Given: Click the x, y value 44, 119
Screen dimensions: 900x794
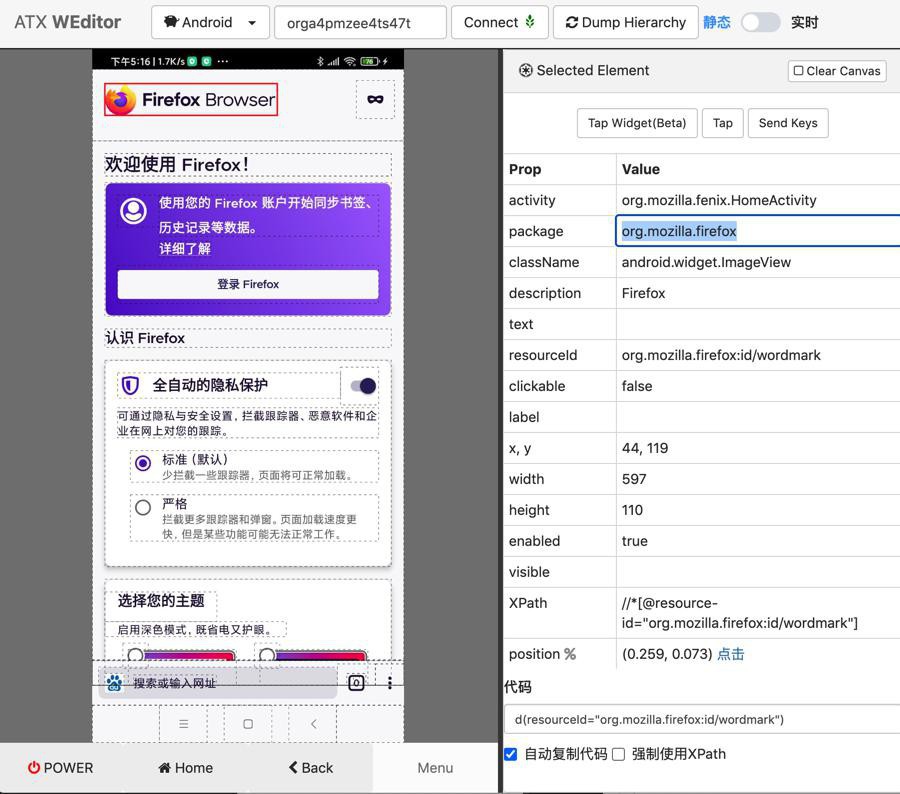Looking at the screenshot, I should pyautogui.click(x=645, y=448).
